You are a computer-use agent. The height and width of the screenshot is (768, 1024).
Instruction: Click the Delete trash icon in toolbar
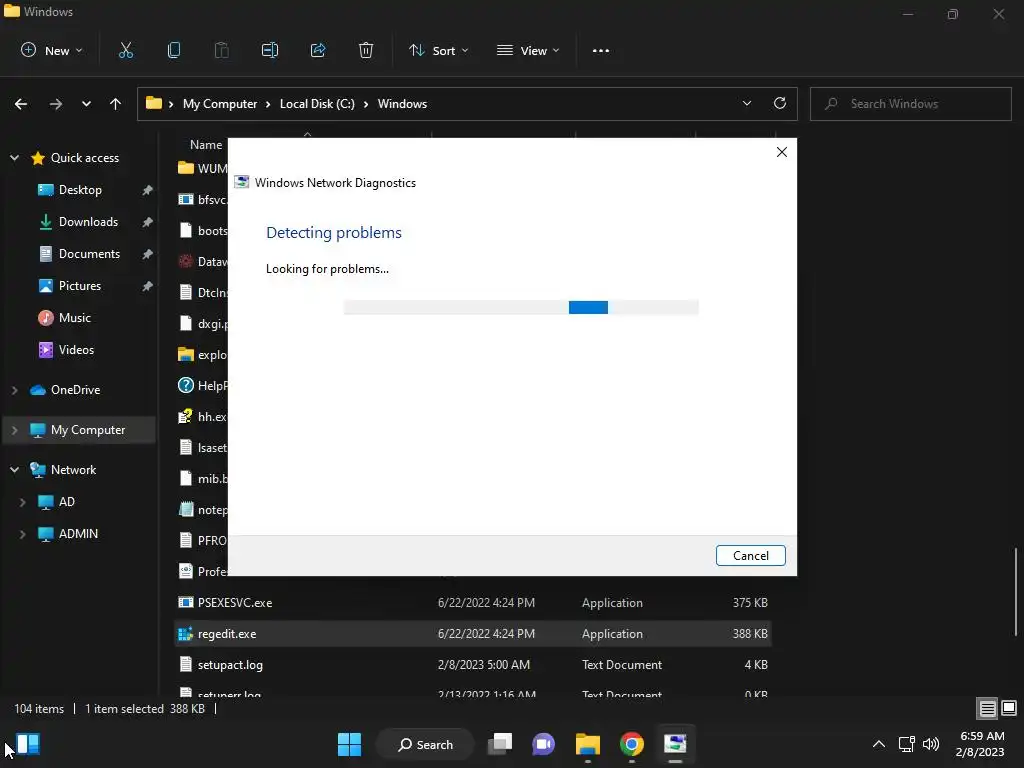tap(366, 50)
